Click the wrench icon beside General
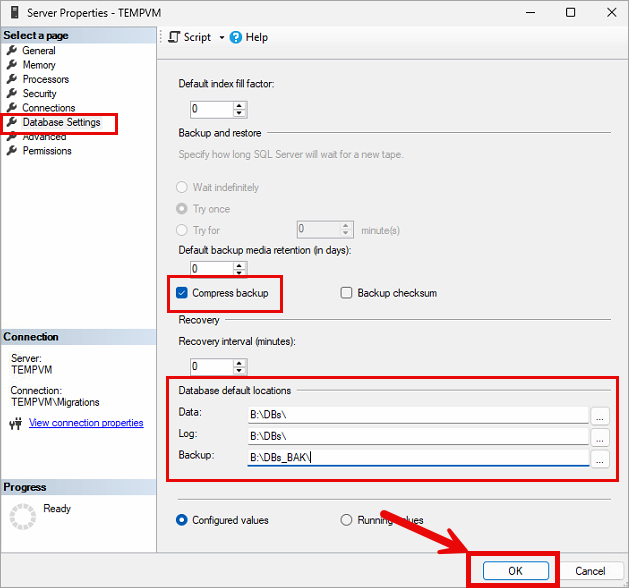 pyautogui.click(x=12, y=50)
